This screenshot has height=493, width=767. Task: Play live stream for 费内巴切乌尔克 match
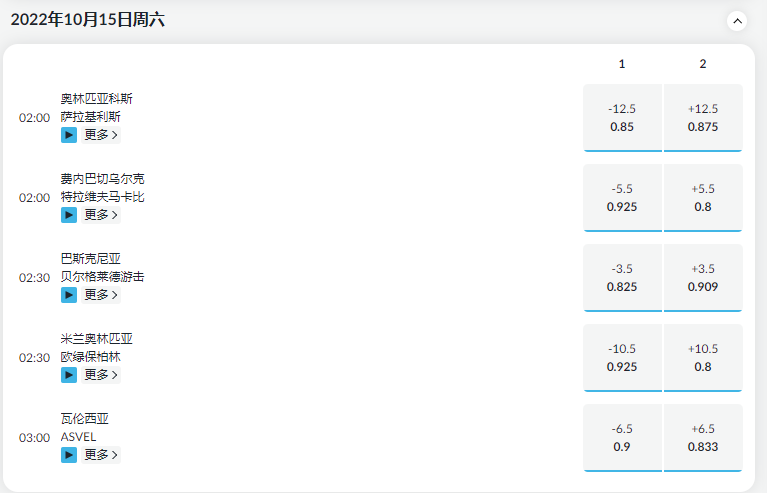pos(69,215)
